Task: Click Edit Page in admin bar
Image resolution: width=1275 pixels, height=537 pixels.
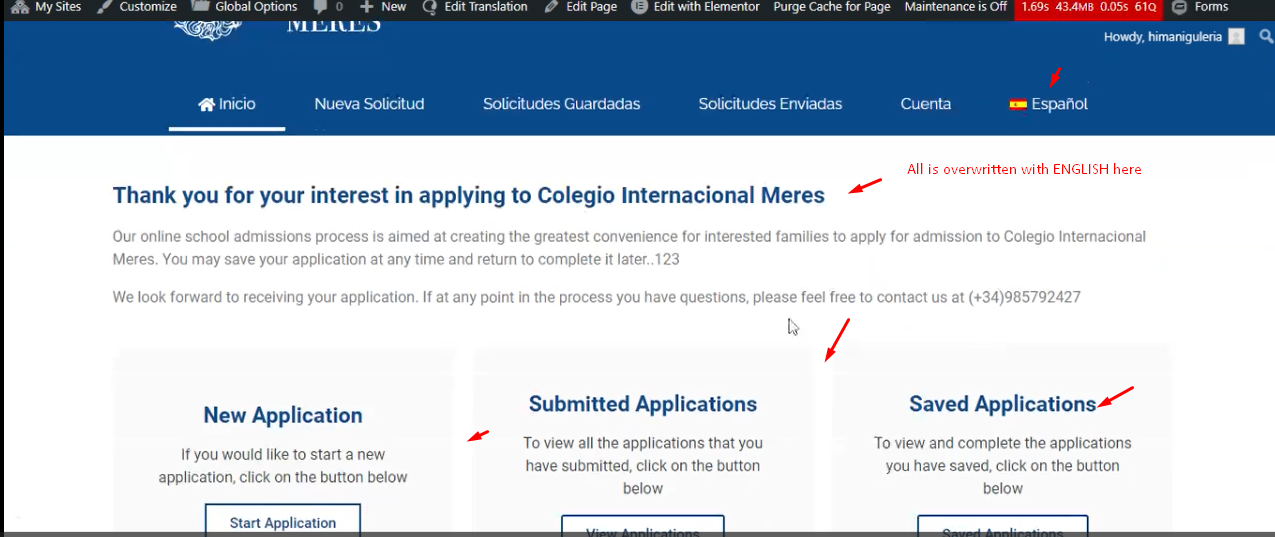Action: (581, 7)
